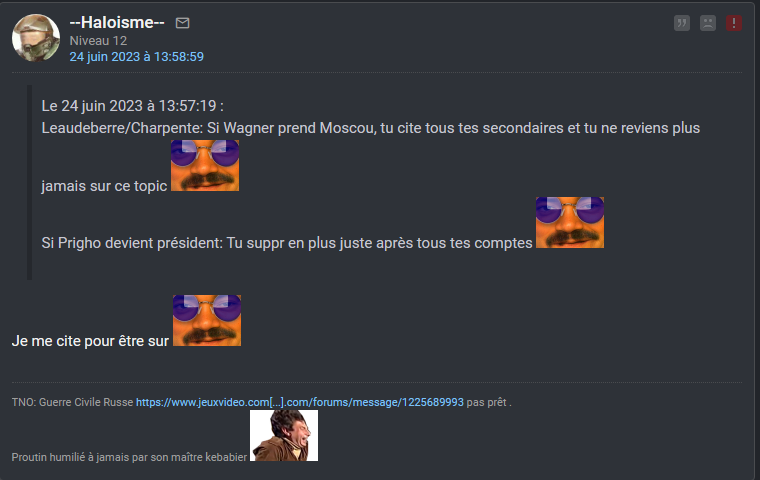Open the post permalink dated 24 juin 2023 13:58:59
The image size is (760, 480).
137,57
